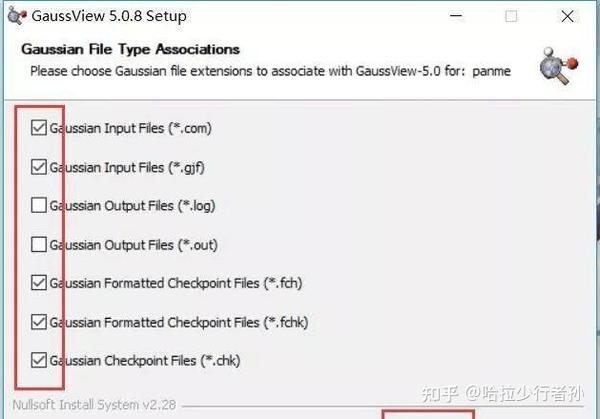The width and height of the screenshot is (600, 419).
Task: Click the "Gaussian Output Files (*.out)" label text
Action: tap(134, 245)
